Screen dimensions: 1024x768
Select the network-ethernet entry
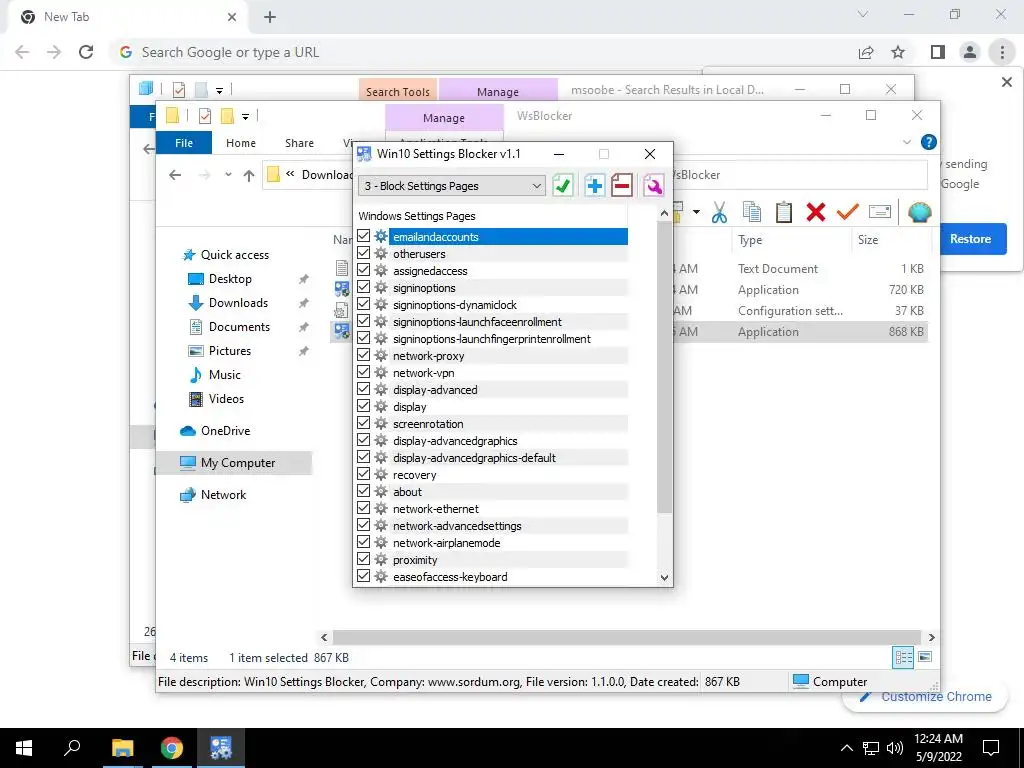point(436,509)
